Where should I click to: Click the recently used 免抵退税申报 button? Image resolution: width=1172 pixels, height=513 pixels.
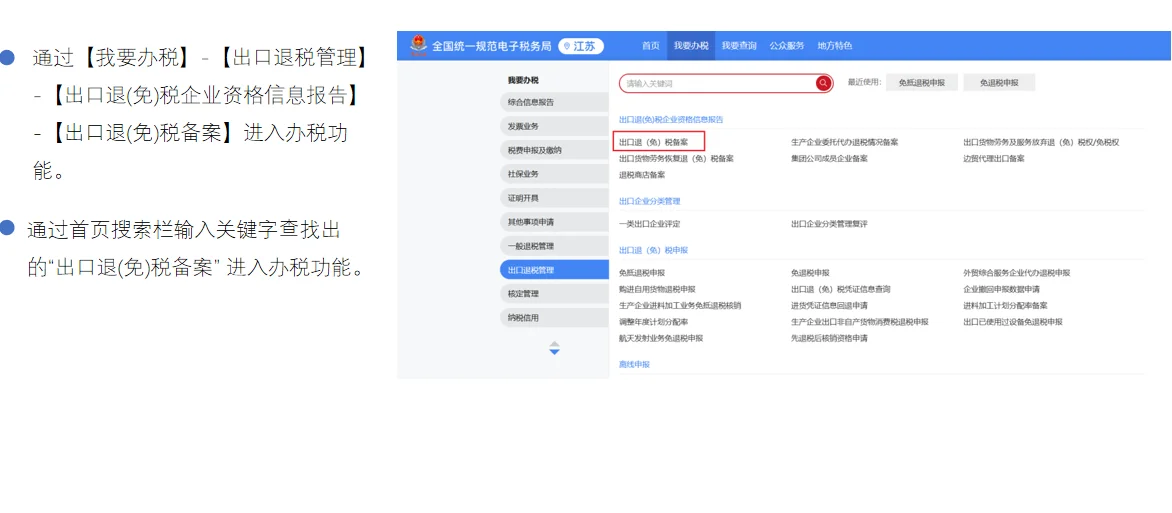922,83
